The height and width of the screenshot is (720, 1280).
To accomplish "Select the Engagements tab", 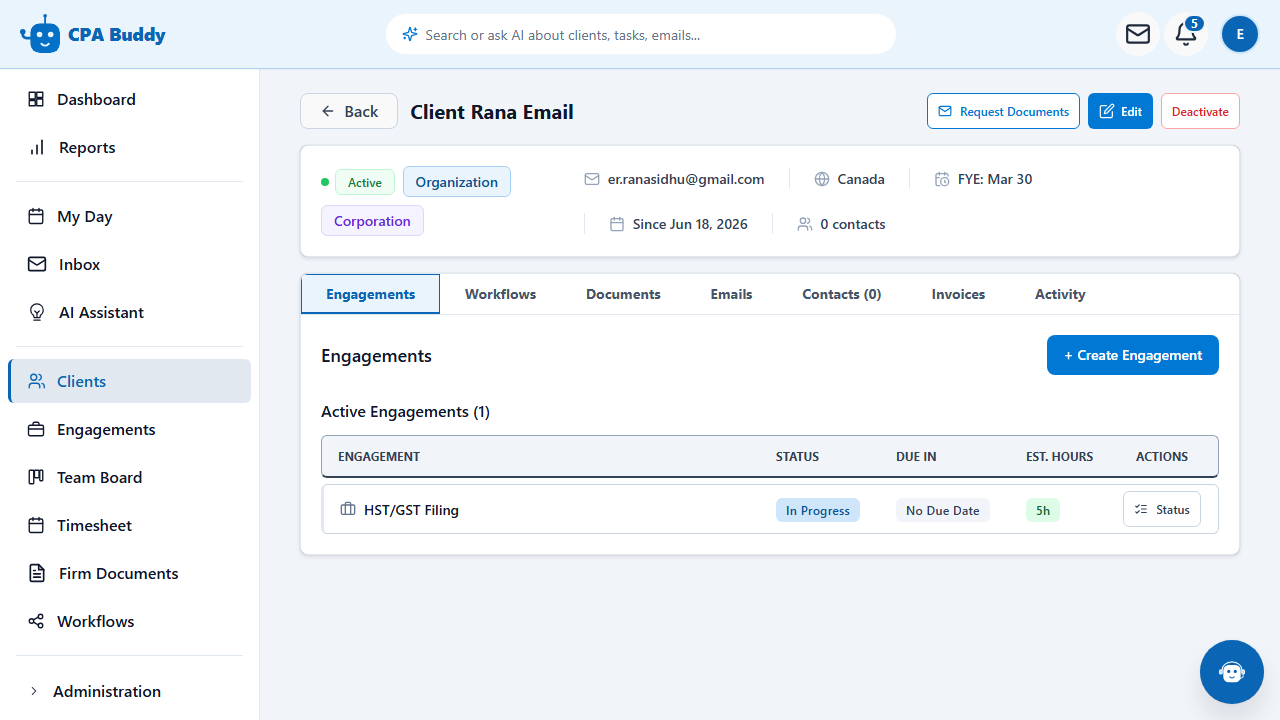I will click(x=371, y=294).
